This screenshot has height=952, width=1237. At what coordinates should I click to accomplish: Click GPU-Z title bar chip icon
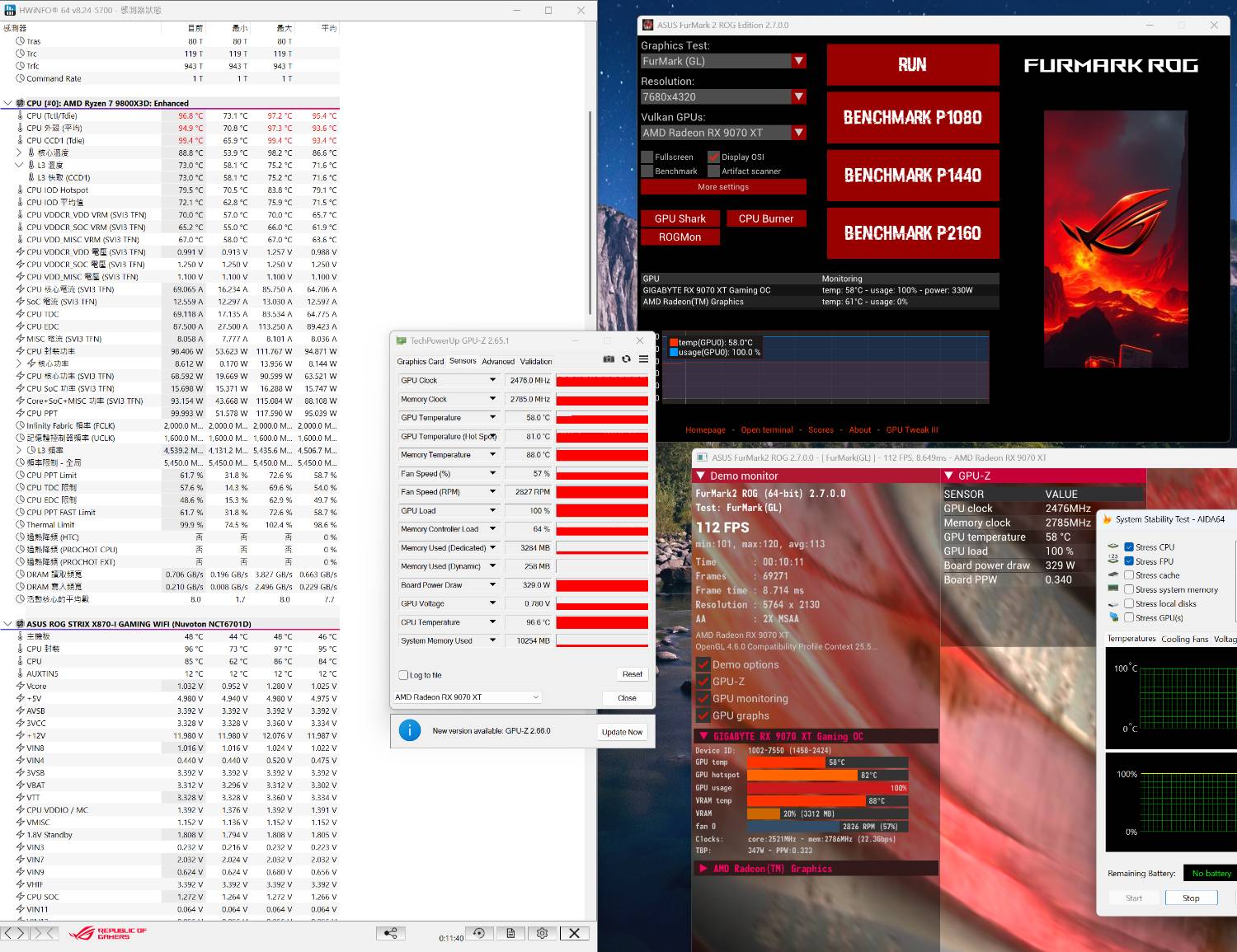pyautogui.click(x=402, y=340)
